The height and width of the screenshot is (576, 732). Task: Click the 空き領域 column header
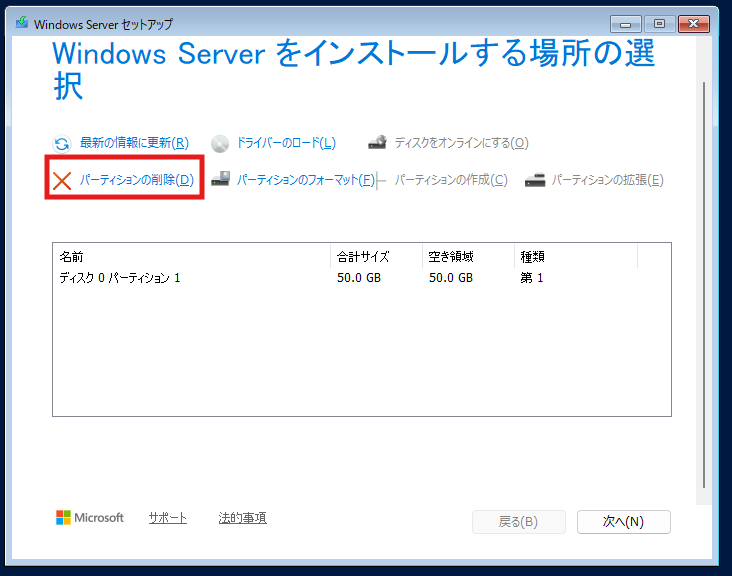468,256
